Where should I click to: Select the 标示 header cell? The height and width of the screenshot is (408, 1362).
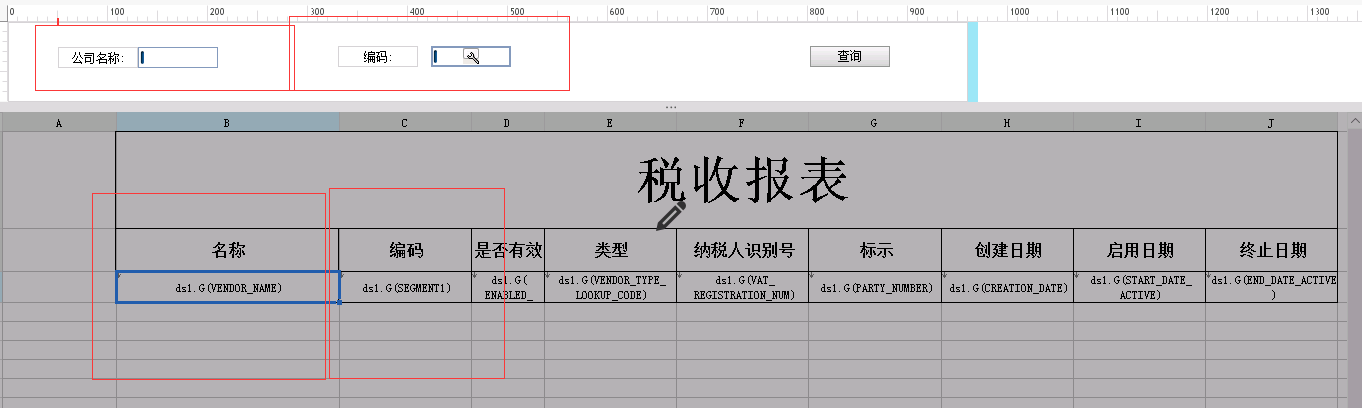[874, 250]
